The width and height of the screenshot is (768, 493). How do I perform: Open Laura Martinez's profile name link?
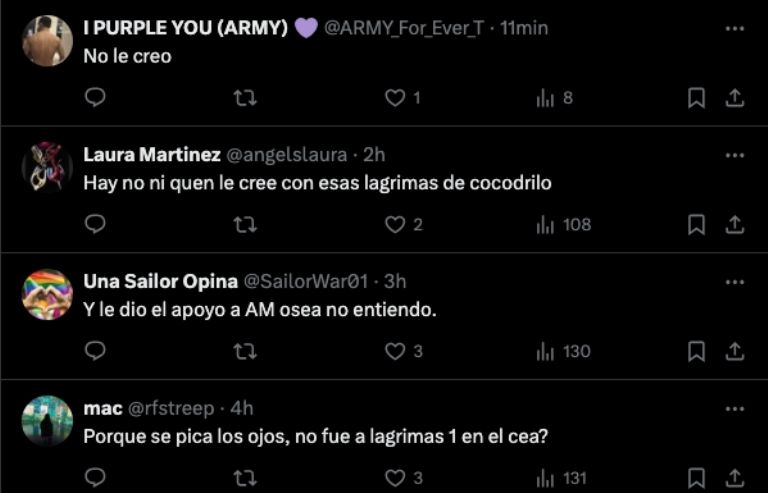[x=152, y=155]
